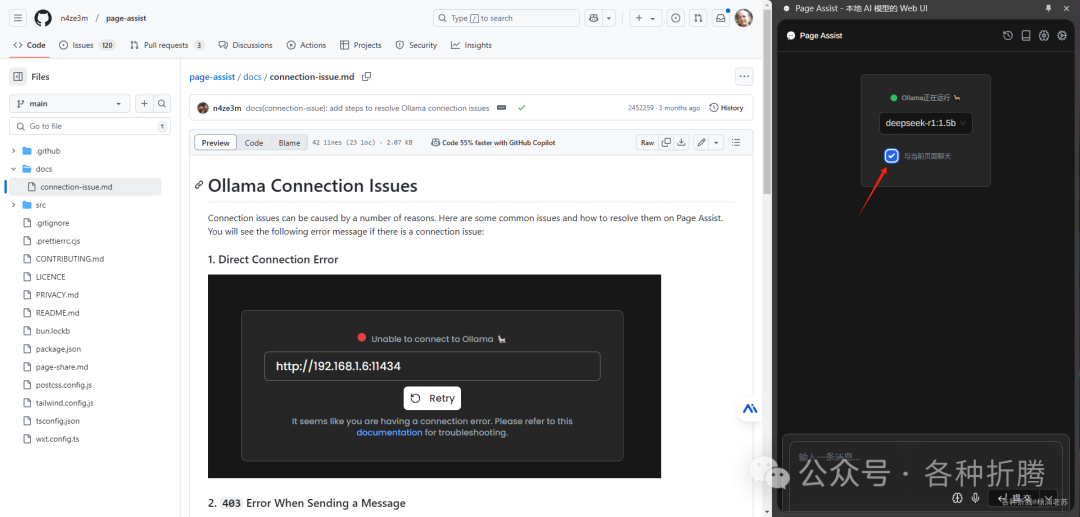The height and width of the screenshot is (517, 1080).
Task: Expand the src folder
Action: pos(13,205)
